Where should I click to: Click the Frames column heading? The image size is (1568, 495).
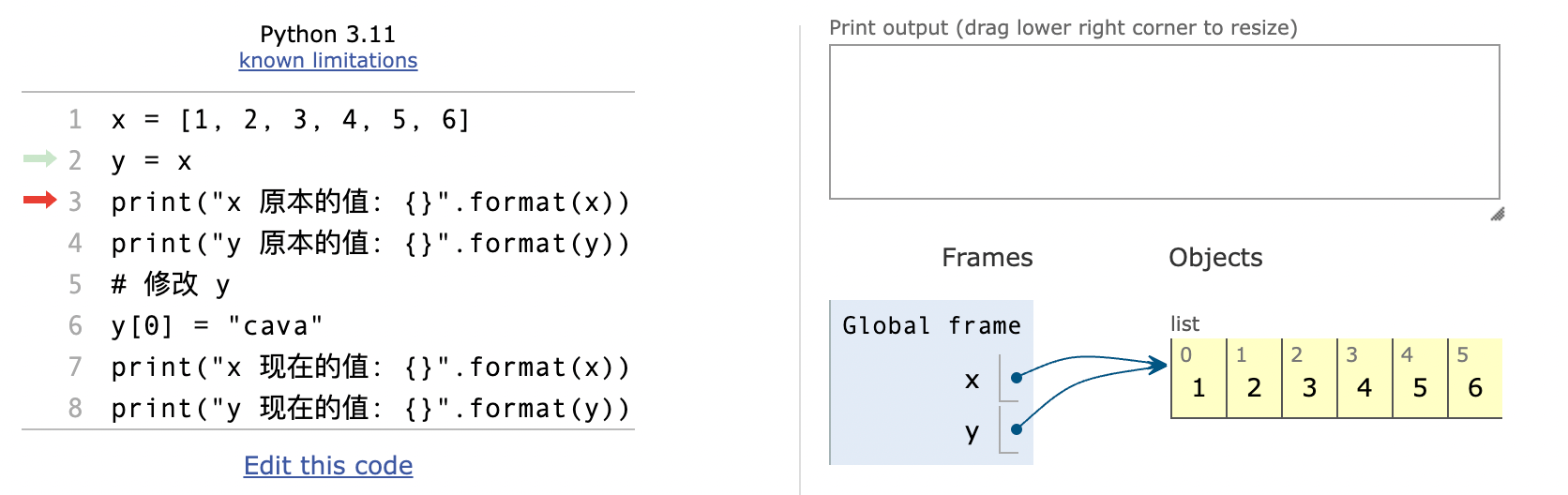(x=987, y=258)
